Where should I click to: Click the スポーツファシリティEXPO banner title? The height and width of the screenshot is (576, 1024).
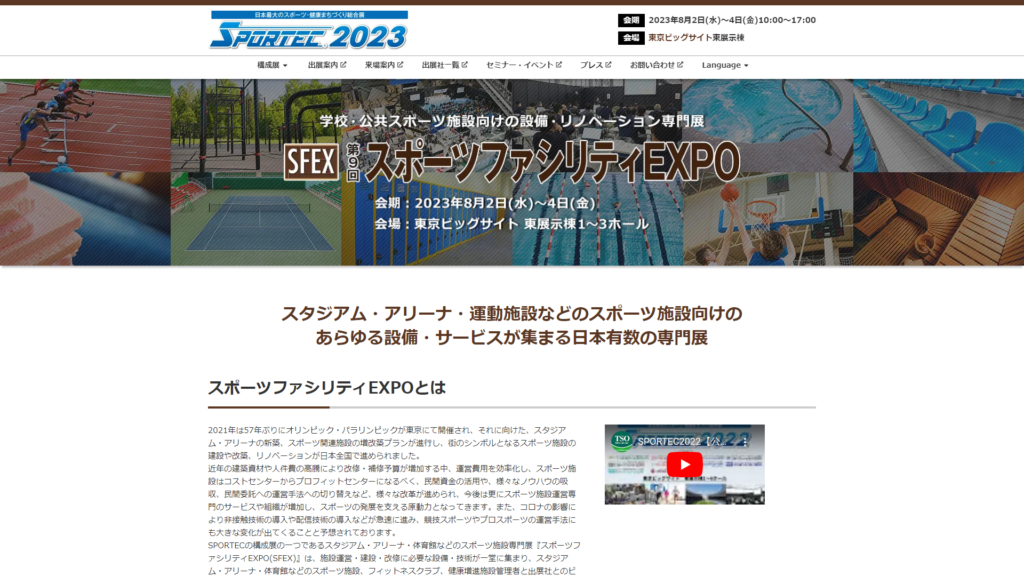tap(552, 161)
